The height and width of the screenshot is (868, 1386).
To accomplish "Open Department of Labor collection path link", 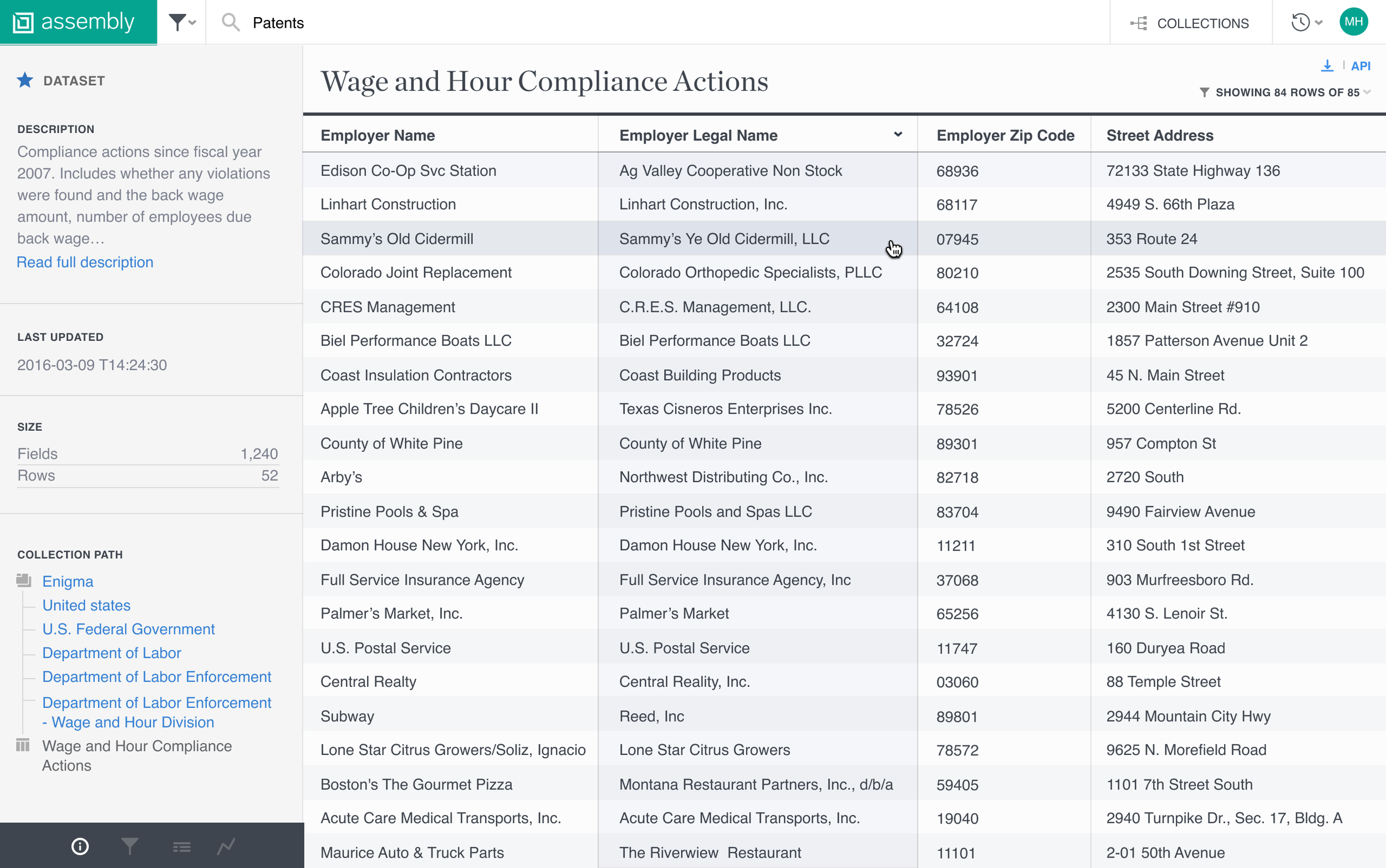I will click(111, 653).
